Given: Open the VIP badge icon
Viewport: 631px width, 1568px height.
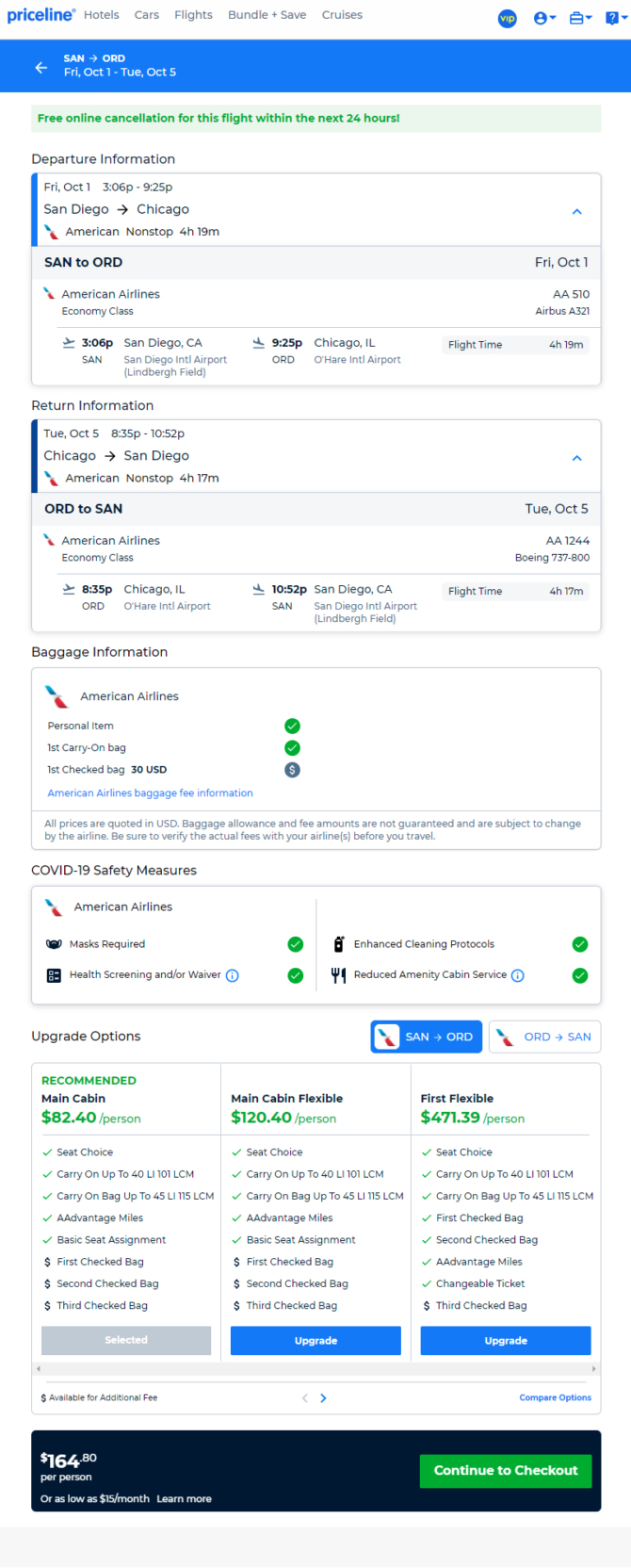Looking at the screenshot, I should [x=508, y=18].
